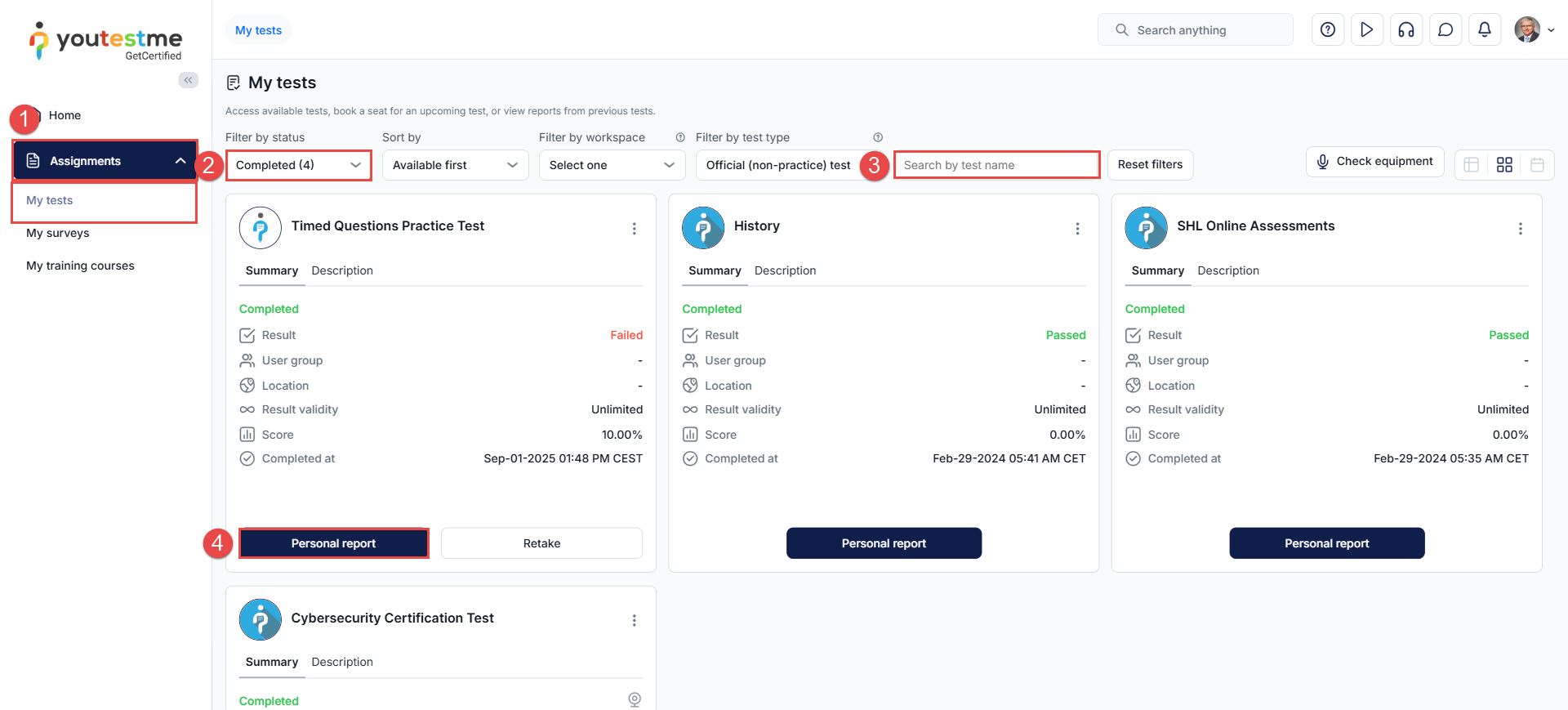Image resolution: width=1568 pixels, height=710 pixels.
Task: Switch to table list view
Action: pyautogui.click(x=1472, y=165)
